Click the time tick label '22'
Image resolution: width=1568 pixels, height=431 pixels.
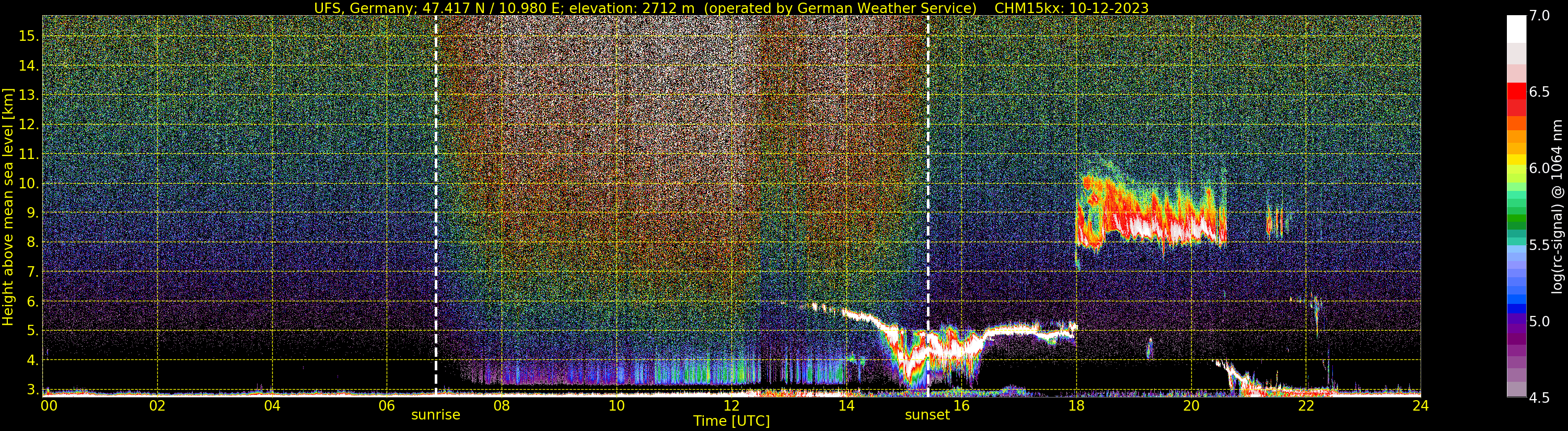pyautogui.click(x=1306, y=405)
